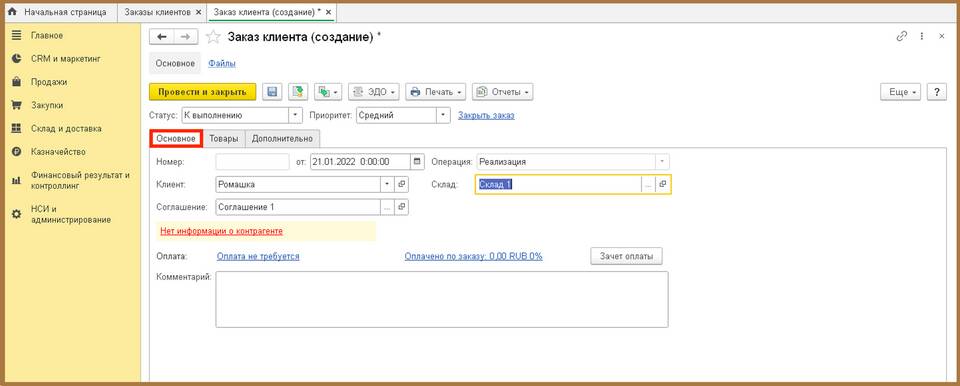Open the Файлы link
960x386 pixels.
click(222, 63)
